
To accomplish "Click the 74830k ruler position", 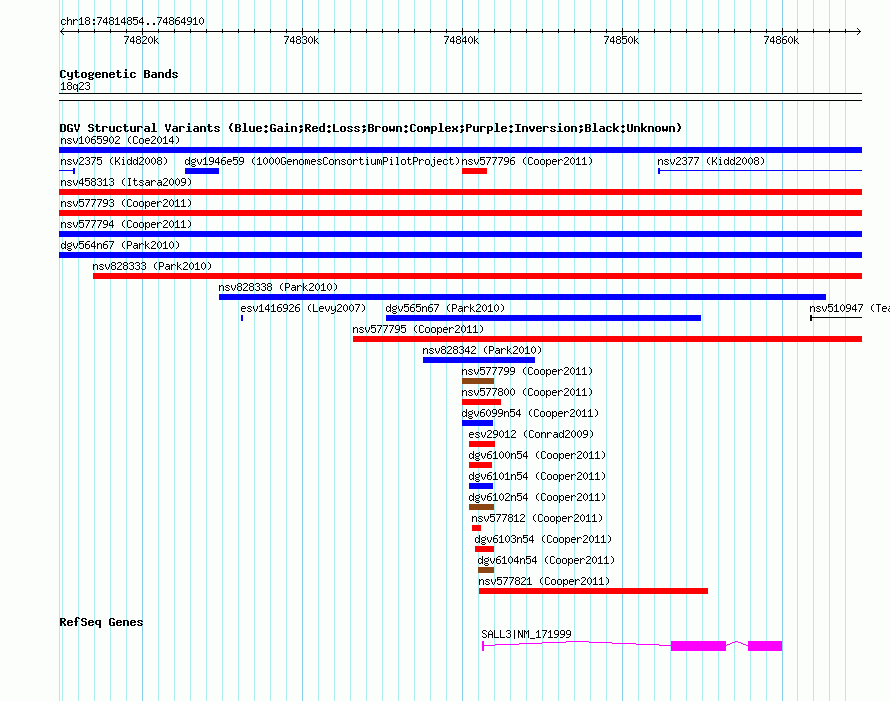I will [x=301, y=40].
